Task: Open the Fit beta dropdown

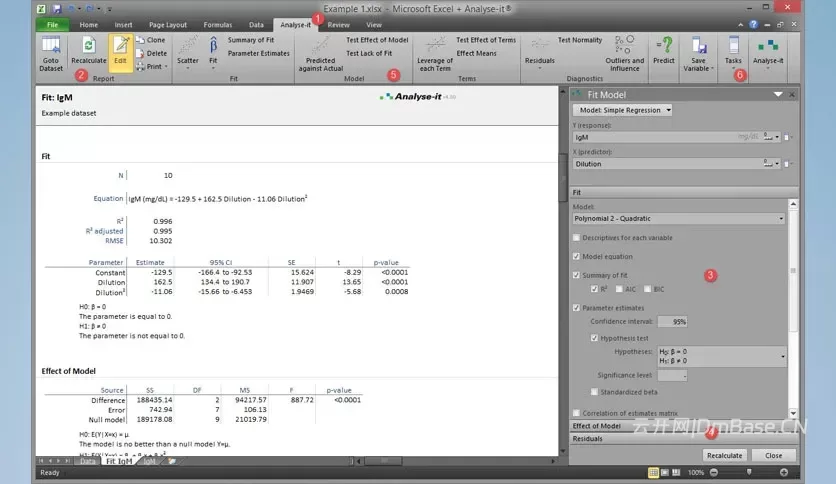Action: click(x=213, y=53)
